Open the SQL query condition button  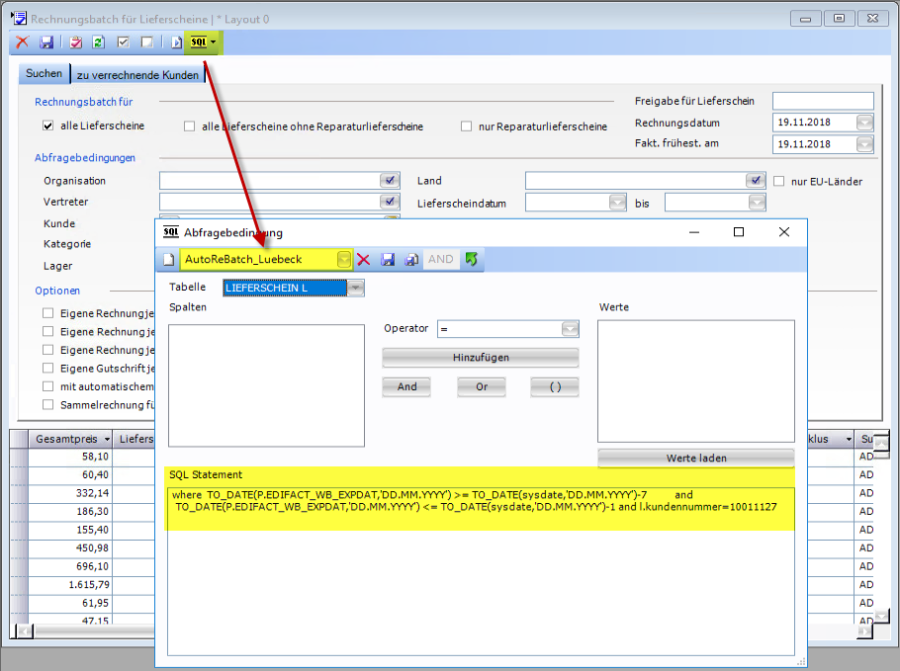pyautogui.click(x=203, y=43)
